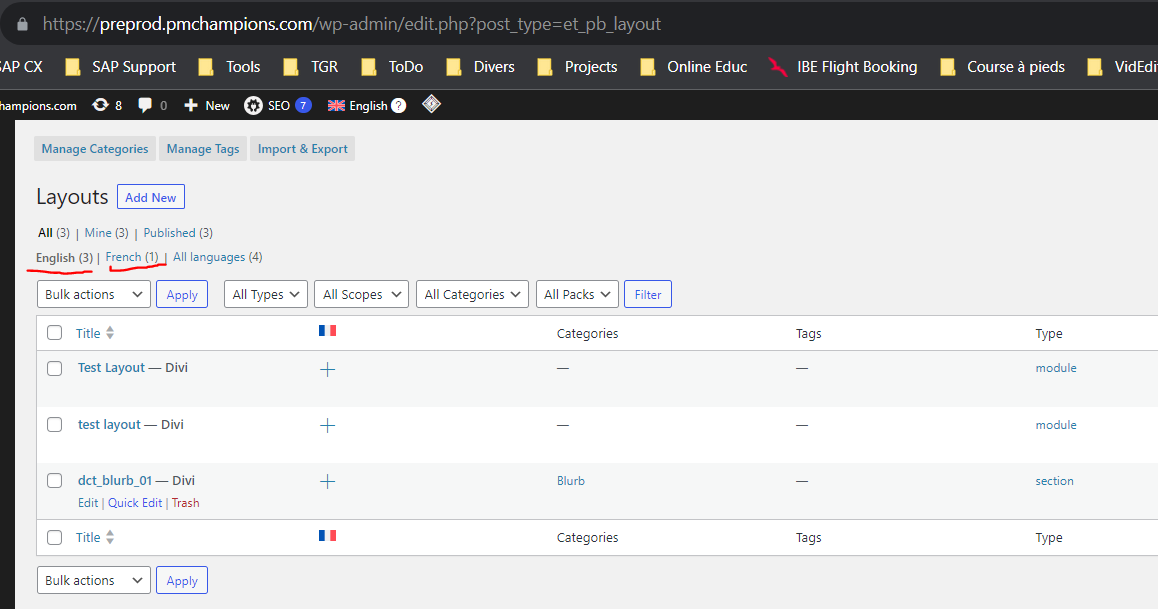Tick checkbox for dct_blurb_01 row
This screenshot has height=609, width=1158.
(x=55, y=481)
